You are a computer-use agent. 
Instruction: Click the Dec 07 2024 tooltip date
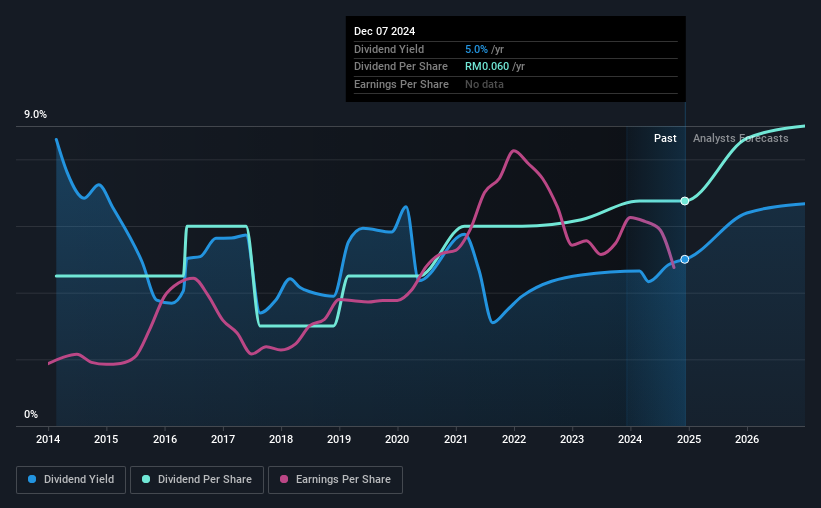384,31
